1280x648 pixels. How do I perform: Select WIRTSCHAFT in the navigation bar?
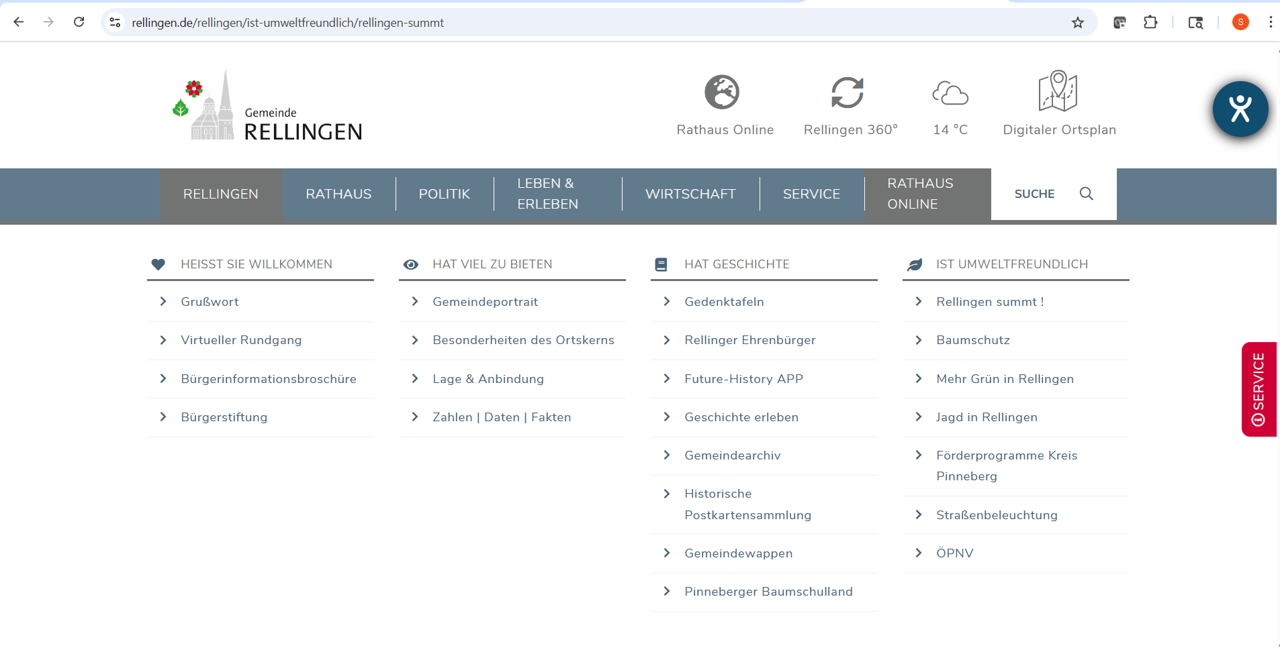click(x=690, y=194)
